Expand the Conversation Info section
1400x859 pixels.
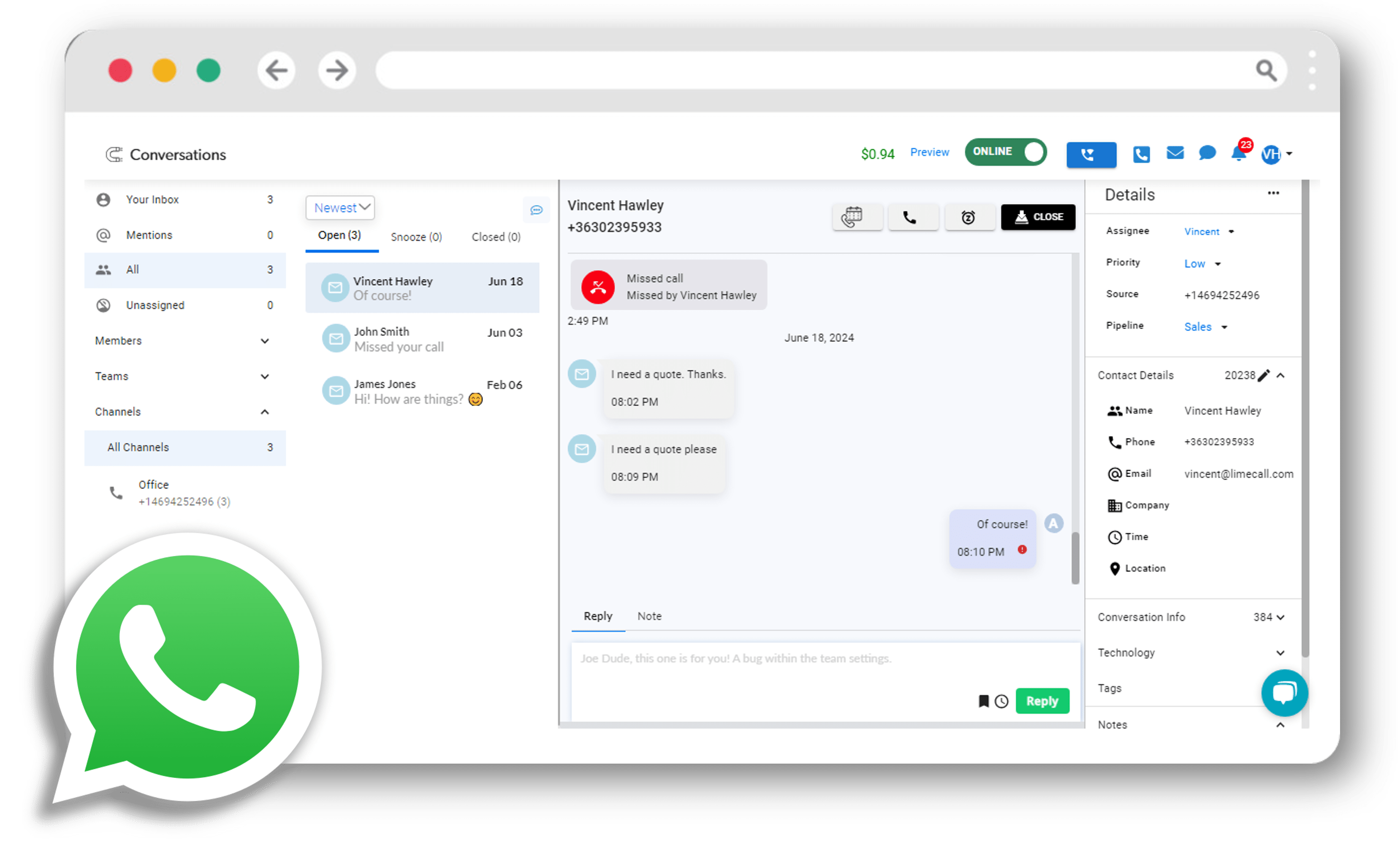[1280, 618]
